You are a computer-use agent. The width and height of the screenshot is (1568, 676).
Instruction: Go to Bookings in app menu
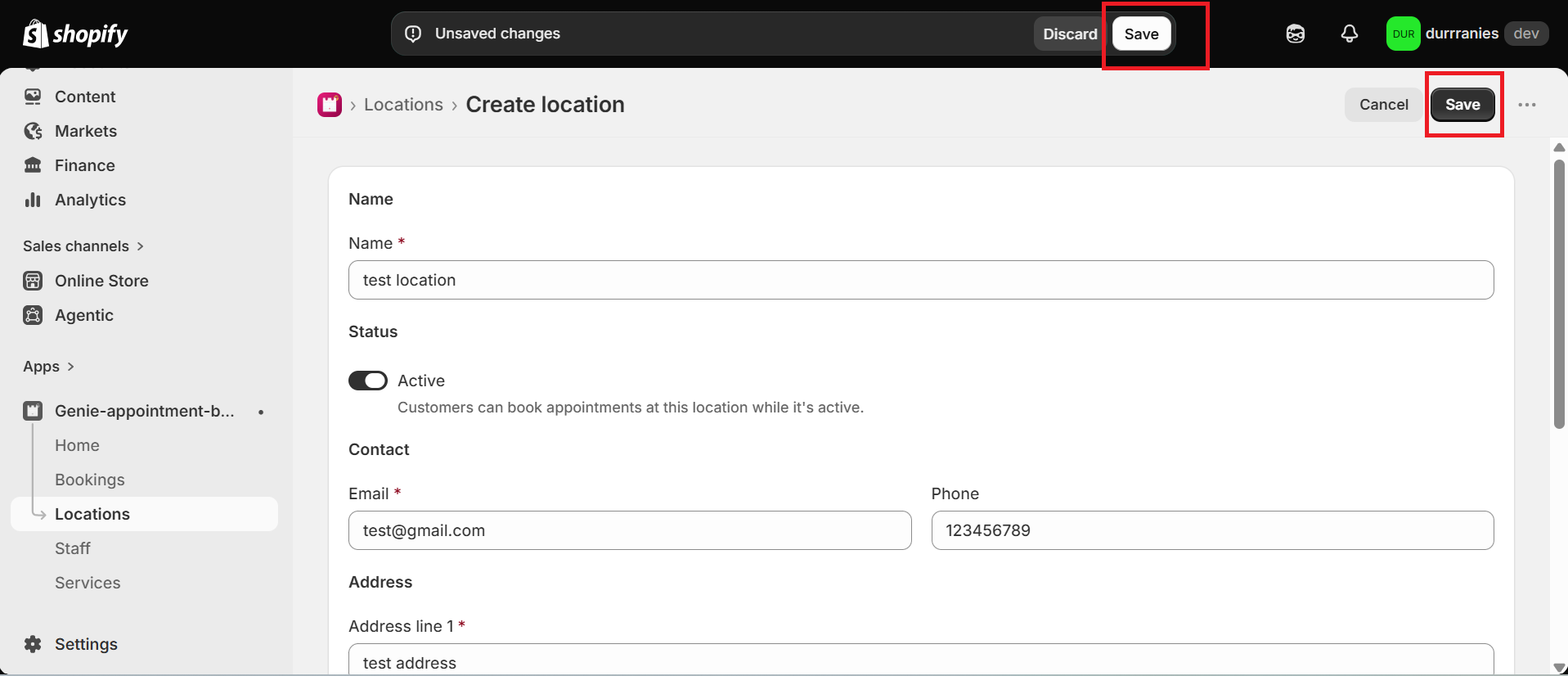pos(90,480)
